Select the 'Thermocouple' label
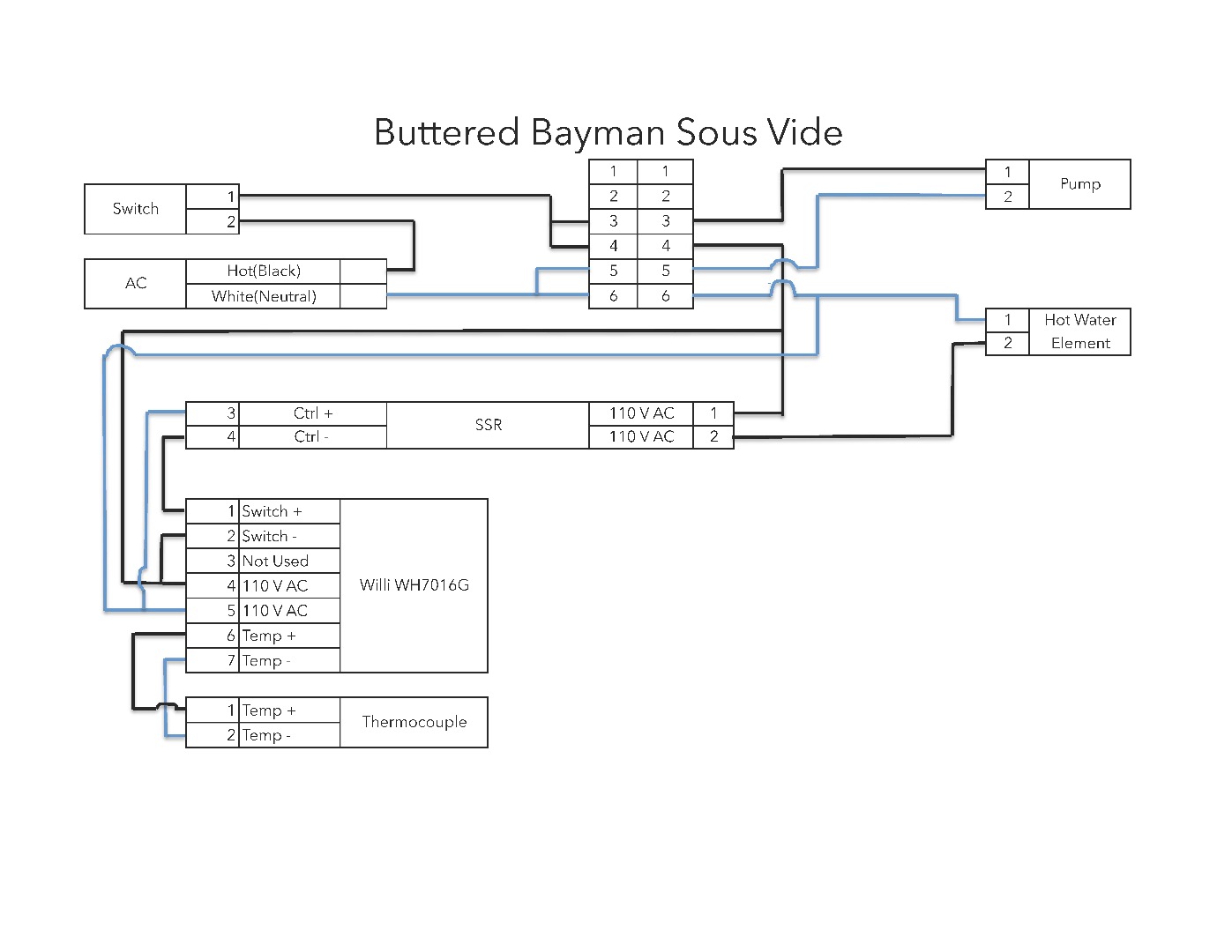Viewport: 1232px width, 952px height. click(x=414, y=722)
